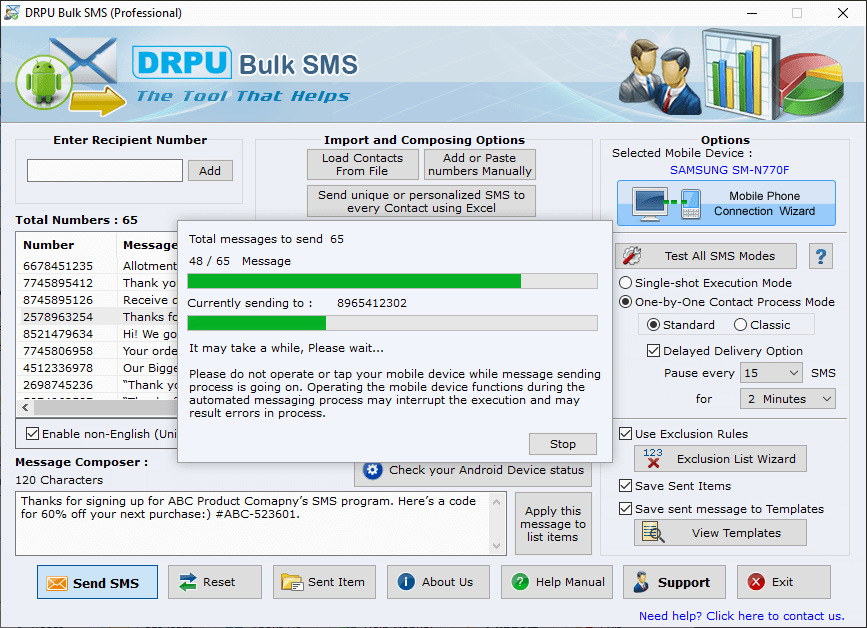Click the Test All SMS Modes wrench icon
867x628 pixels.
[631, 255]
